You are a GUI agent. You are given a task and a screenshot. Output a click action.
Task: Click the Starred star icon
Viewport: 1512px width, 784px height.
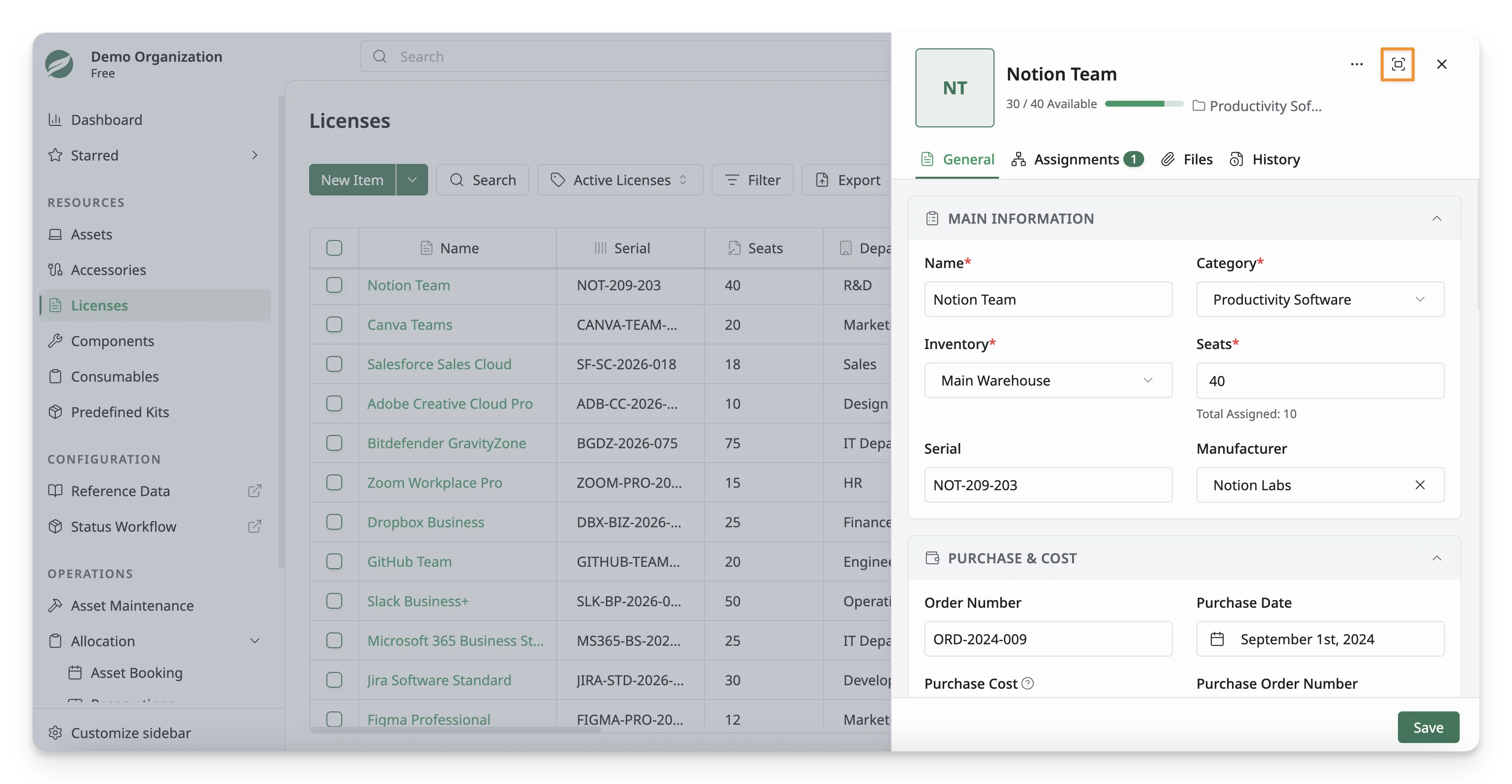pos(55,155)
